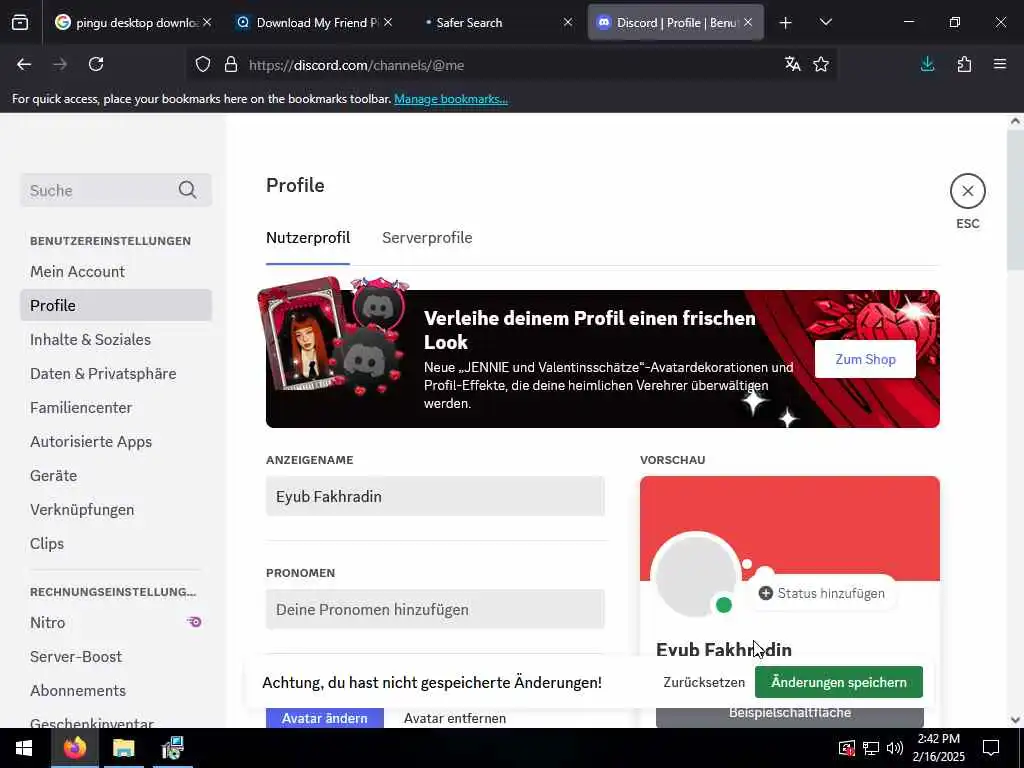The height and width of the screenshot is (768, 1024).
Task: Click the Firefox View icon
Action: tap(20, 23)
